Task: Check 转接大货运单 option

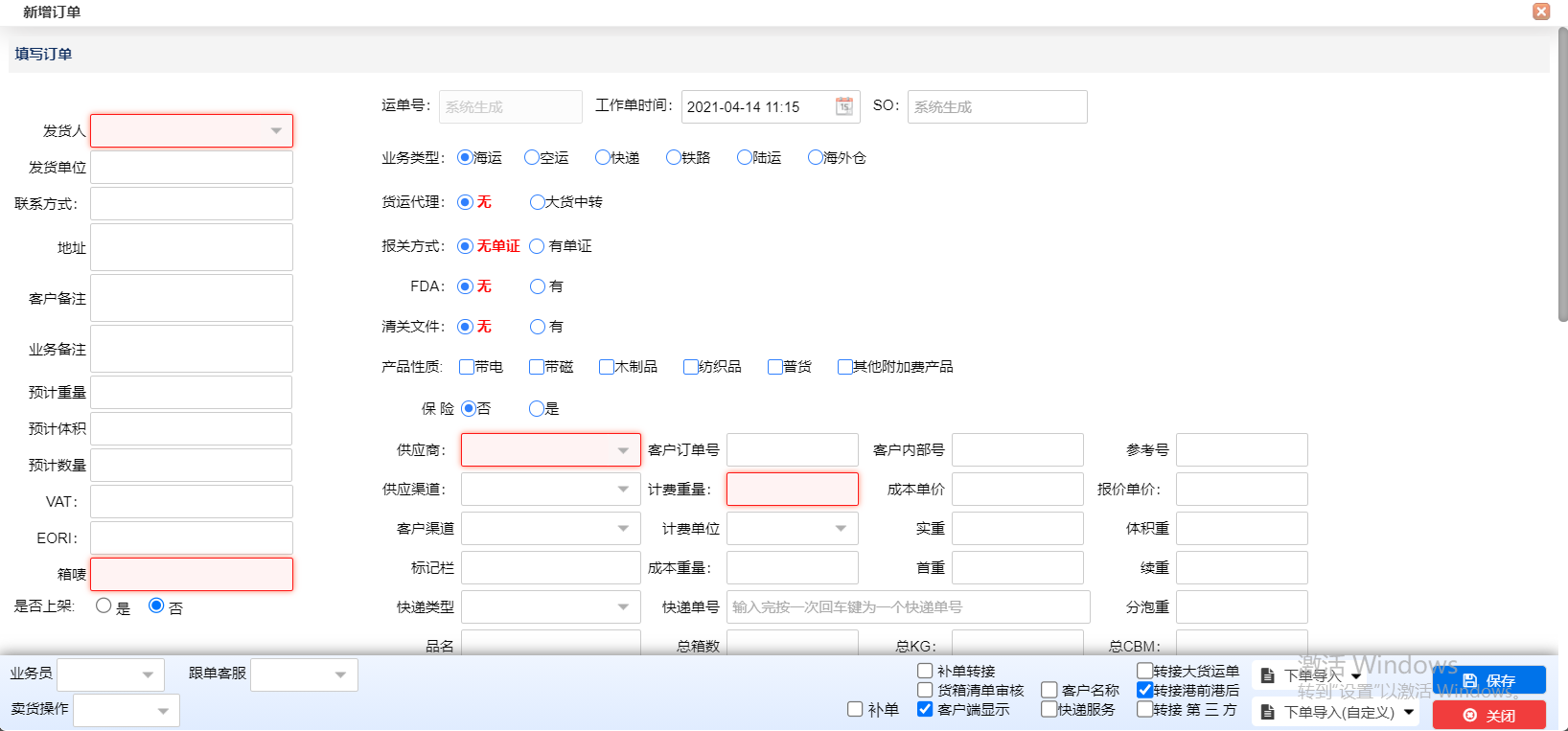Action: point(1144,671)
